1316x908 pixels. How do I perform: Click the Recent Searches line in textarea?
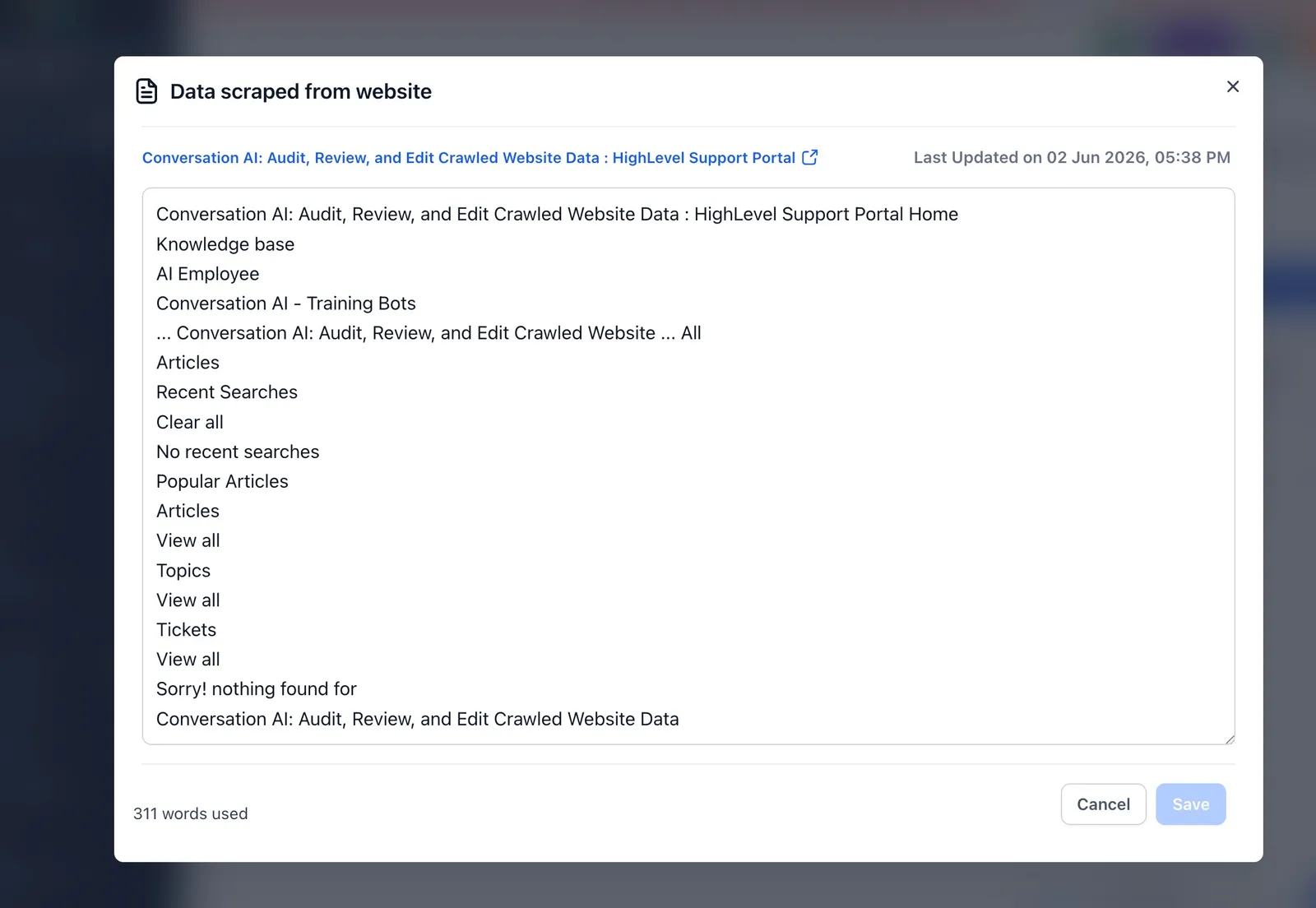[227, 392]
